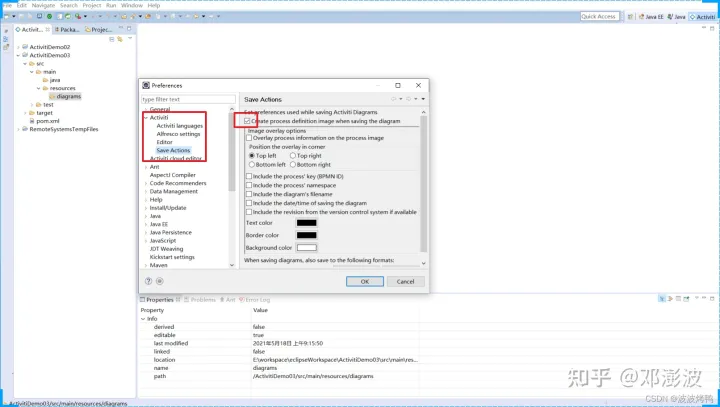The width and height of the screenshot is (720, 407).
Task: Open the Project menu
Action: (92, 6)
